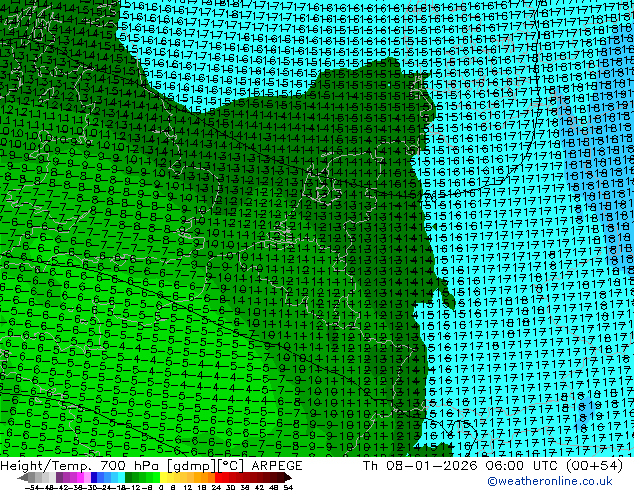Select the '[gdmp]' unit label in the title
This screenshot has width=634, height=490.
click(190, 466)
